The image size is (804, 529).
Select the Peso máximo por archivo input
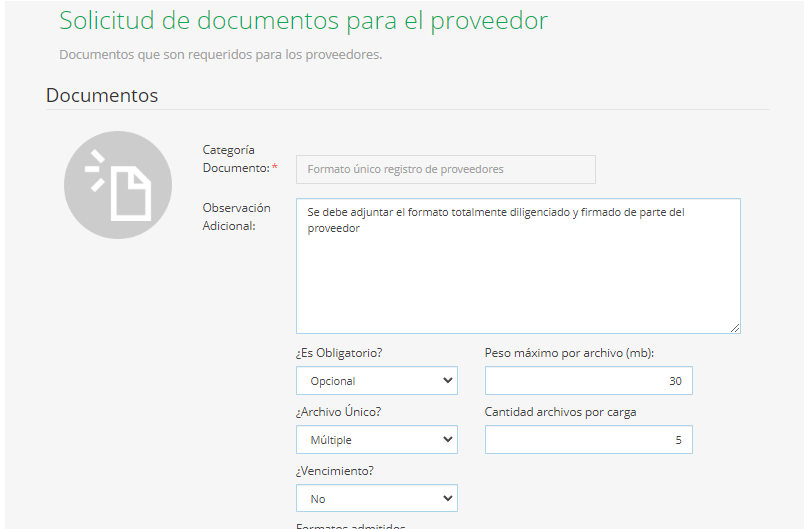pyautogui.click(x=588, y=381)
